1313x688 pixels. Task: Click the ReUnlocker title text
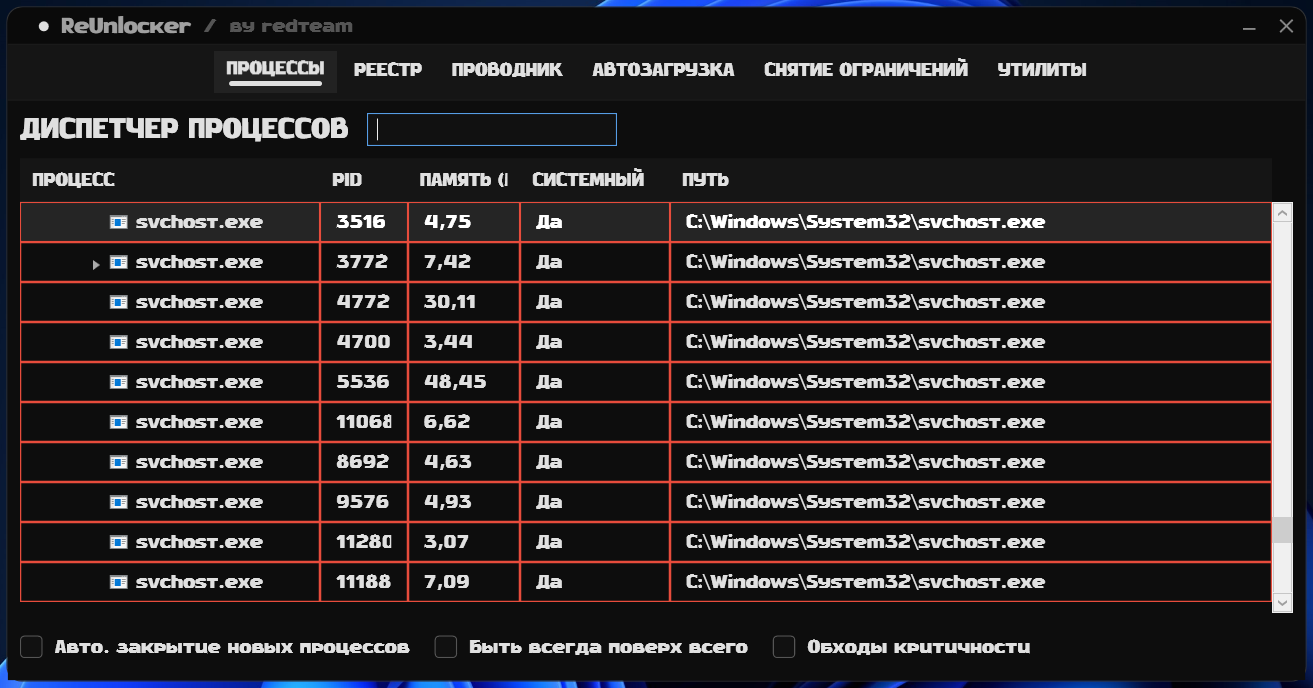click(125, 27)
